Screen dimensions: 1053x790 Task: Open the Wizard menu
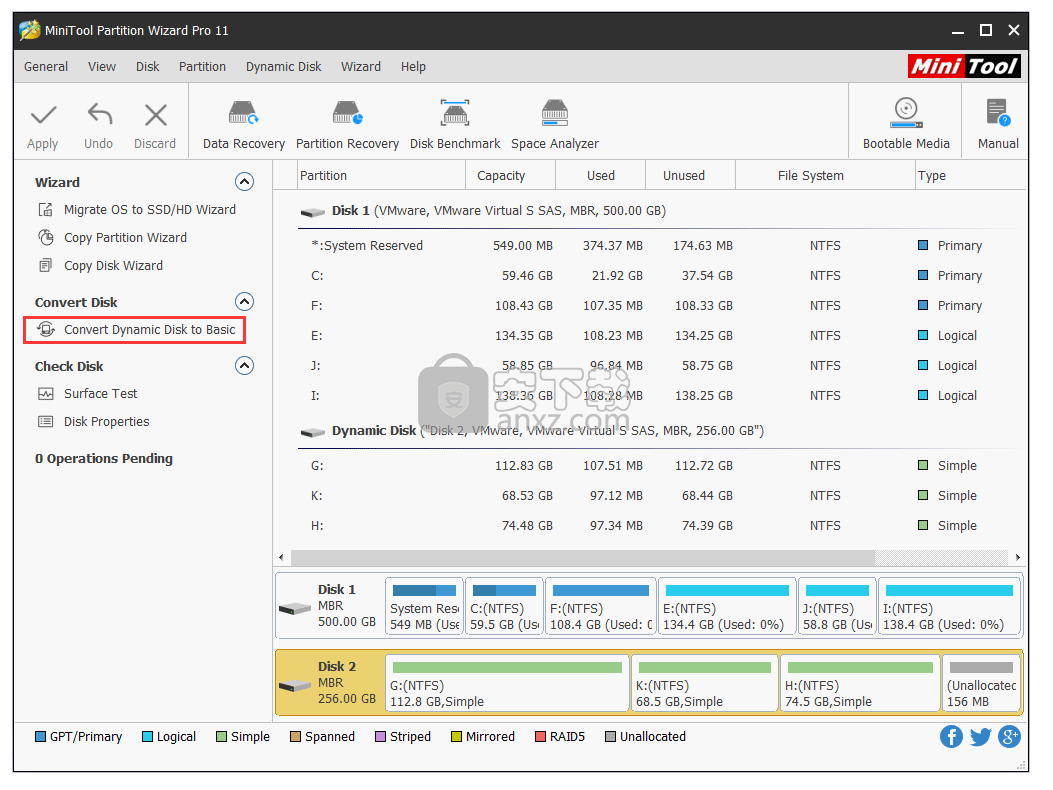coord(361,67)
